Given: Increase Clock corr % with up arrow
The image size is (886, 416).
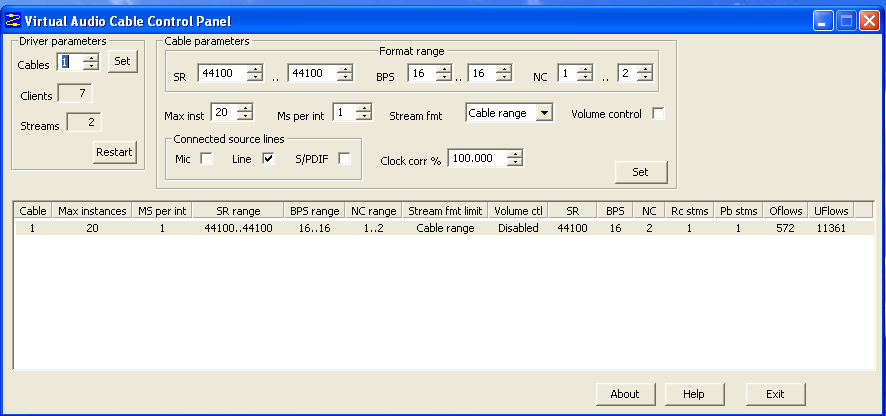Looking at the screenshot, I should (x=515, y=154).
